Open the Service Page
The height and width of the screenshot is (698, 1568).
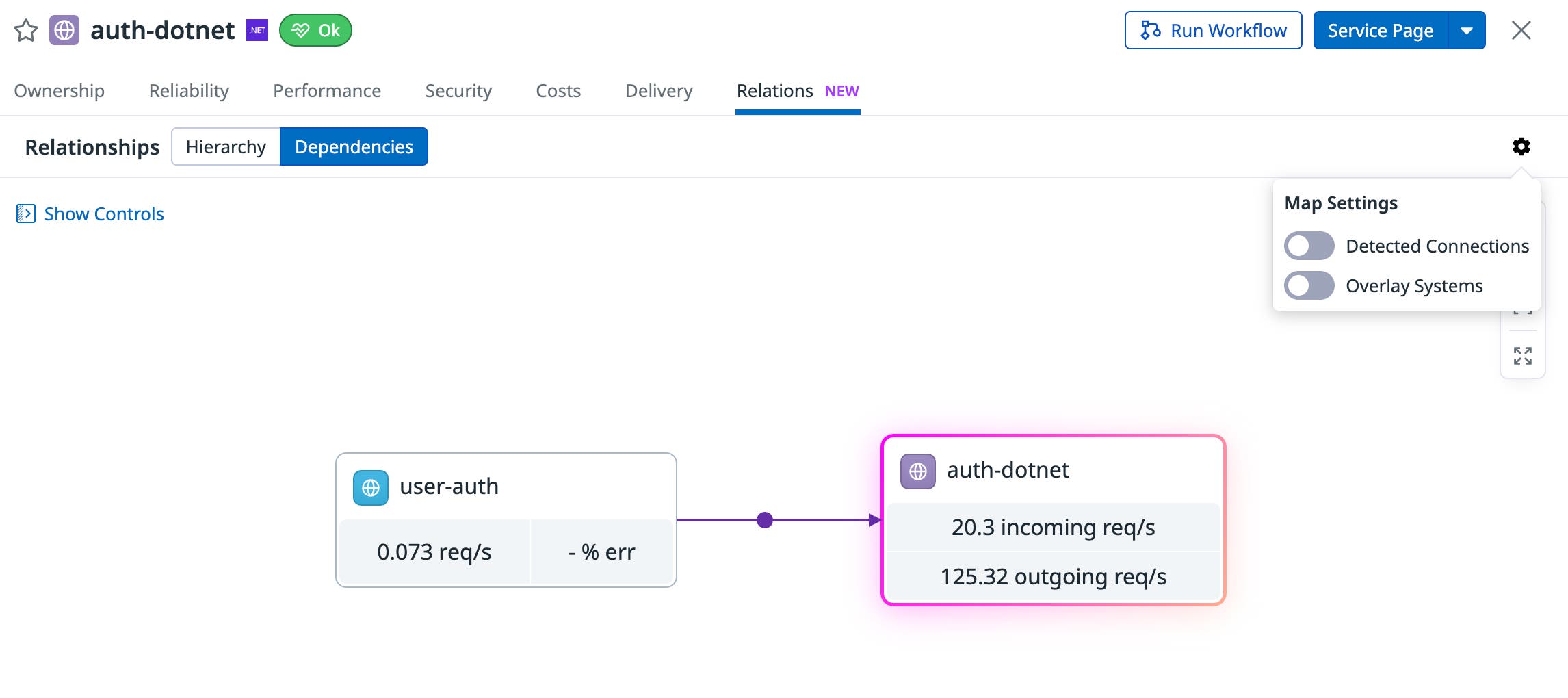pyautogui.click(x=1380, y=30)
